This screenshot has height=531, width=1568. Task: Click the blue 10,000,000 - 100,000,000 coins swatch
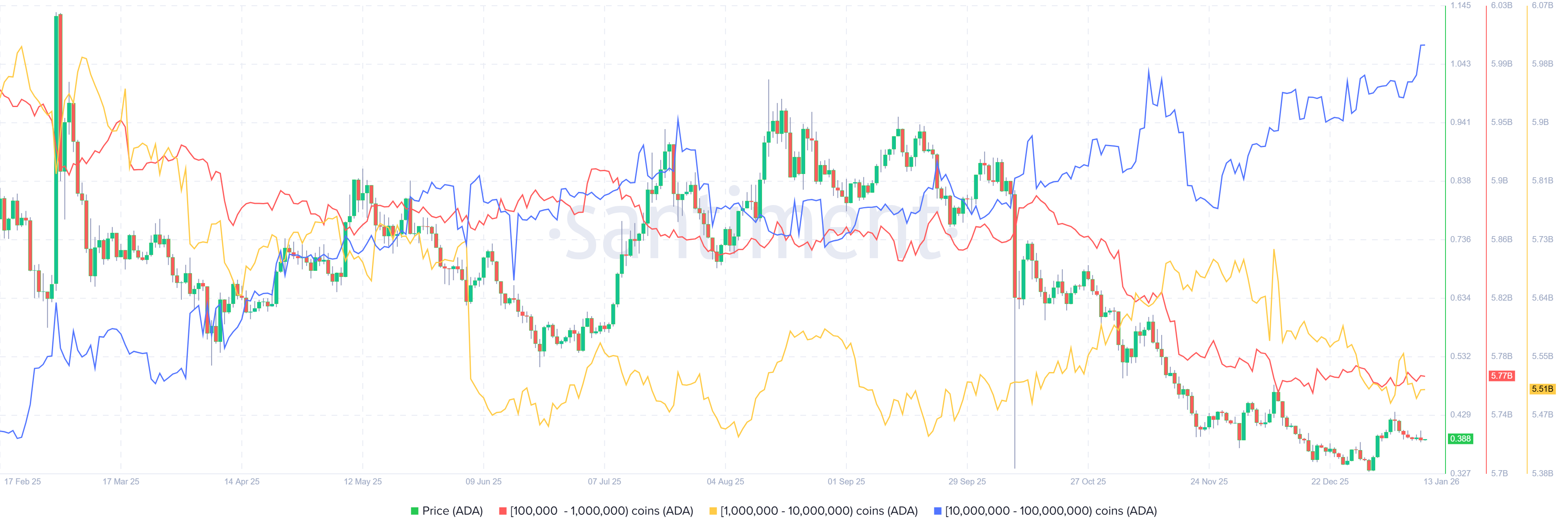938,511
